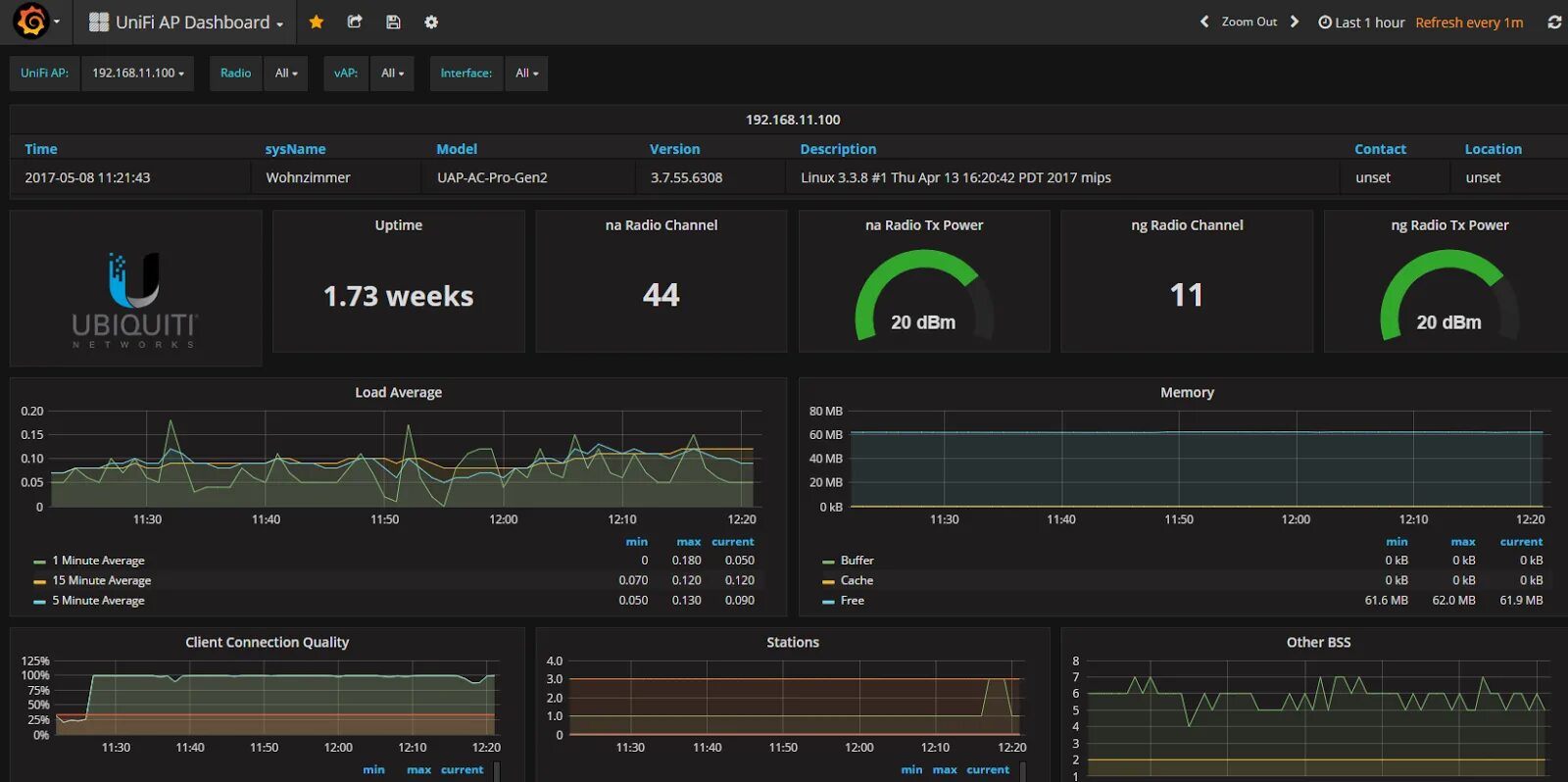Open Client Connection Quality panel title menu
This screenshot has width=1568, height=782.
click(267, 642)
